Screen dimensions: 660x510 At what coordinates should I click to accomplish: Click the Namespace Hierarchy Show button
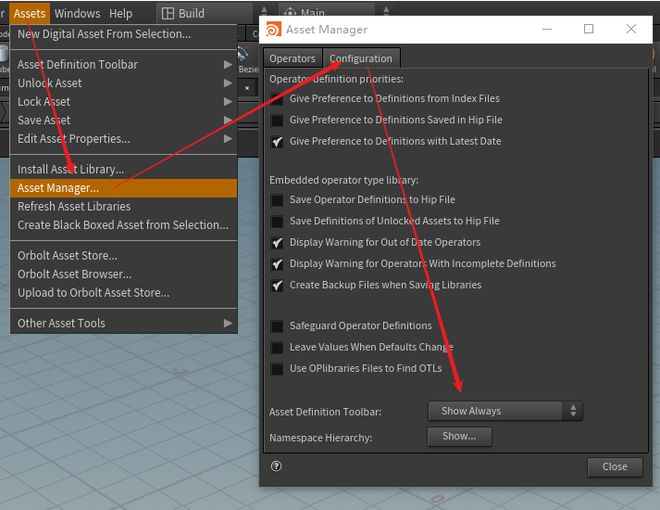point(459,437)
